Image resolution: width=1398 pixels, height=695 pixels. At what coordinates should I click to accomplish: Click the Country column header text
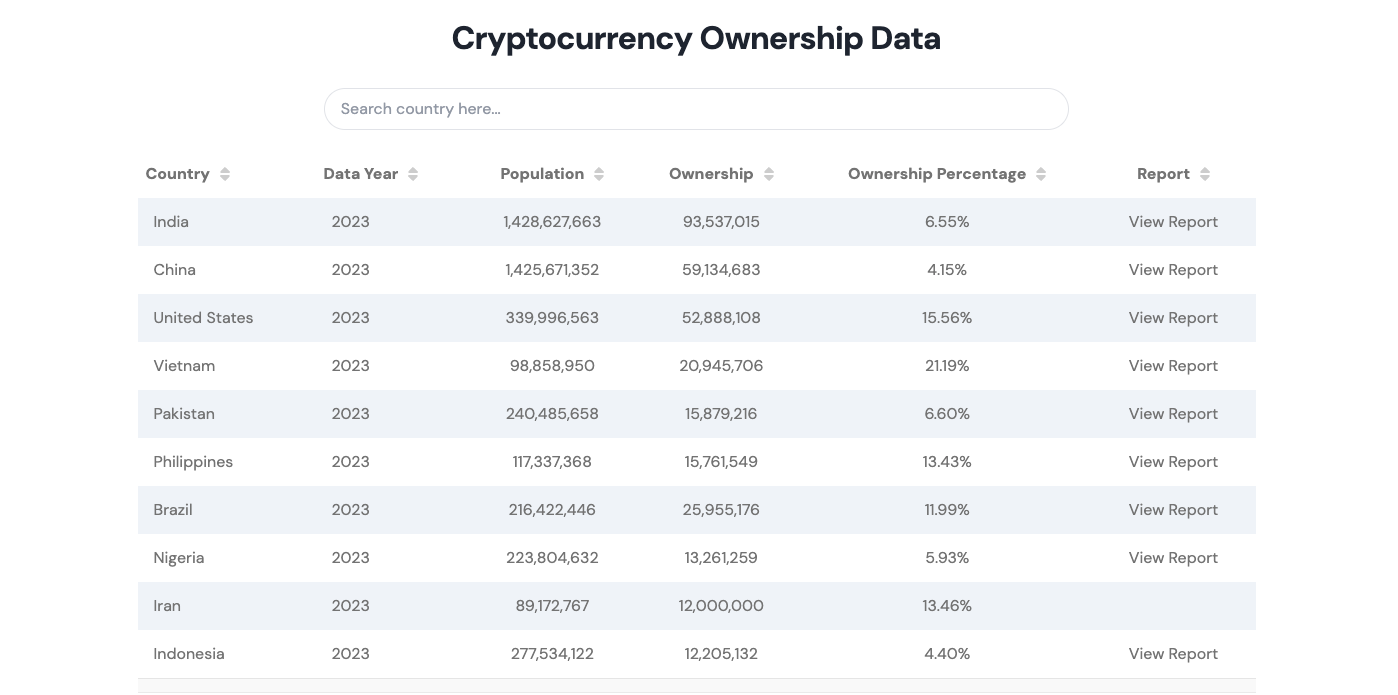pos(177,174)
